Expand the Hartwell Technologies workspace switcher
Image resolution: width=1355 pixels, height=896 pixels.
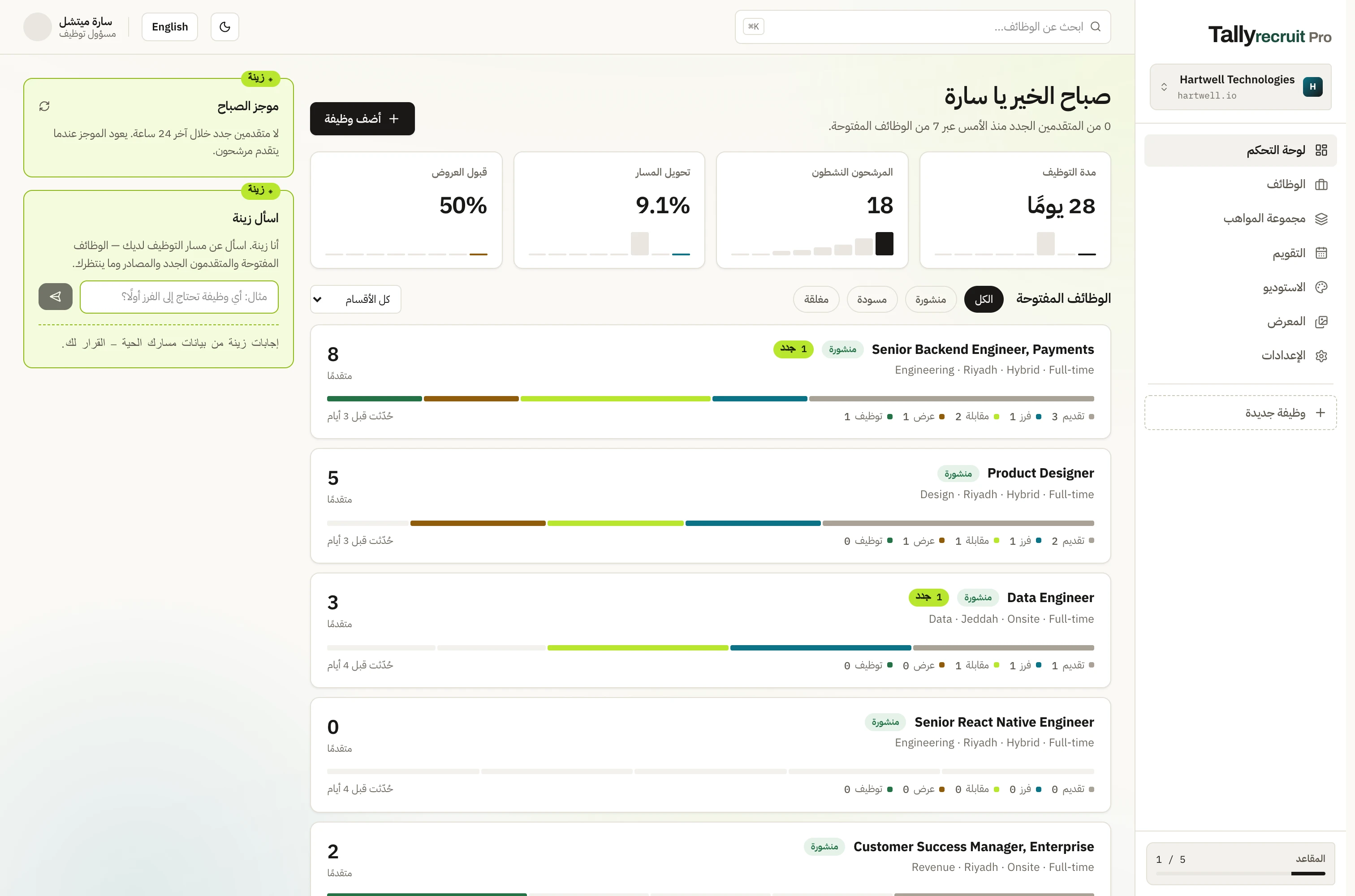[1240, 87]
